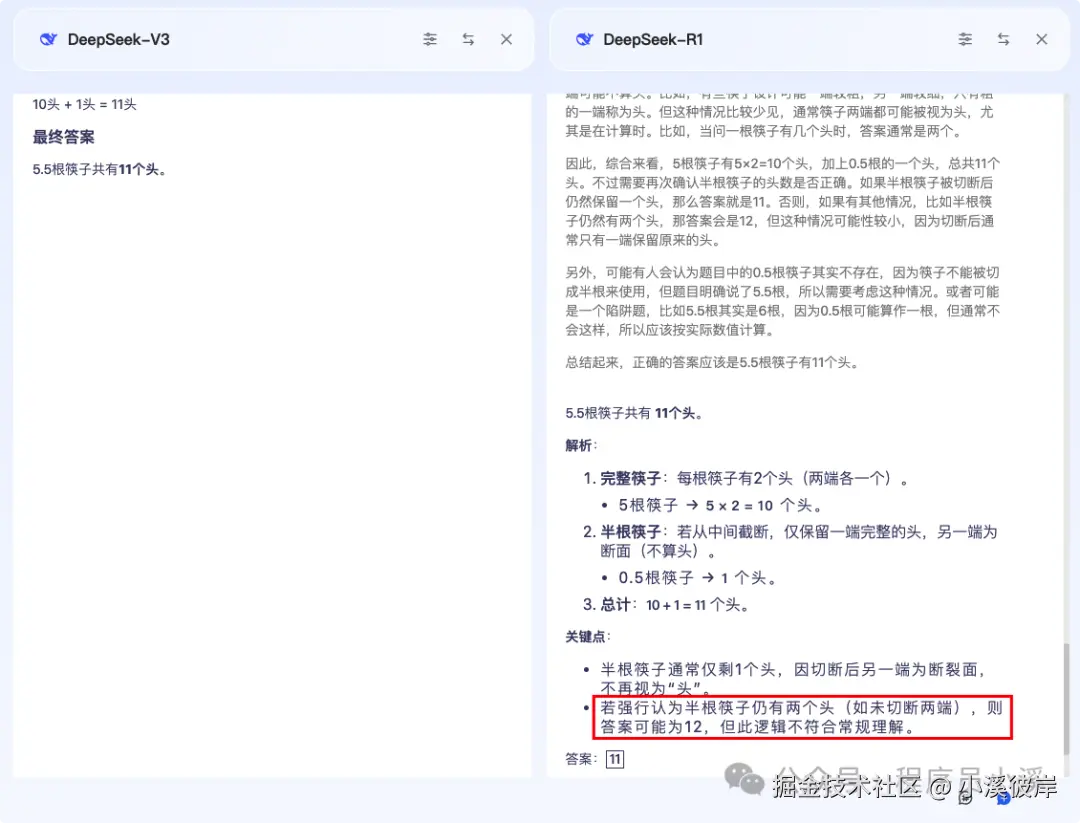Select the DeepSeek whale logo on the right panel
Screen dimensions: 1080x823
tap(583, 39)
